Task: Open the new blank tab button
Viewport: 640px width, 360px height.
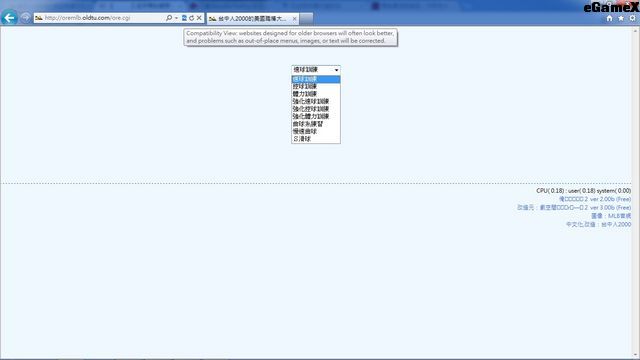Action: [307, 18]
